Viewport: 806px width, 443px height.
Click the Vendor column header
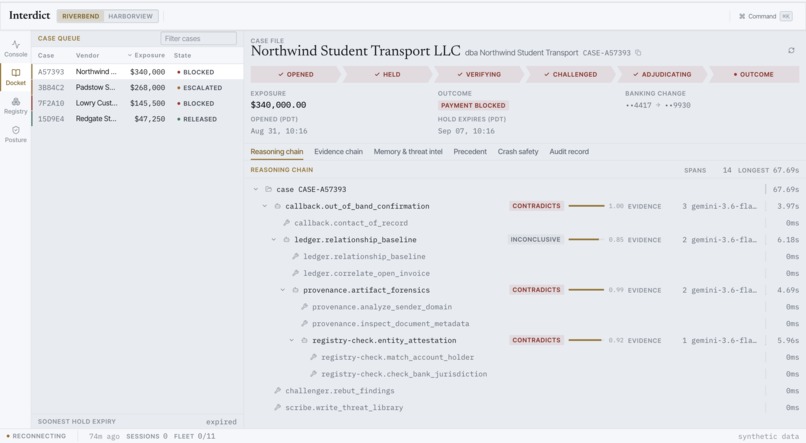click(x=87, y=55)
